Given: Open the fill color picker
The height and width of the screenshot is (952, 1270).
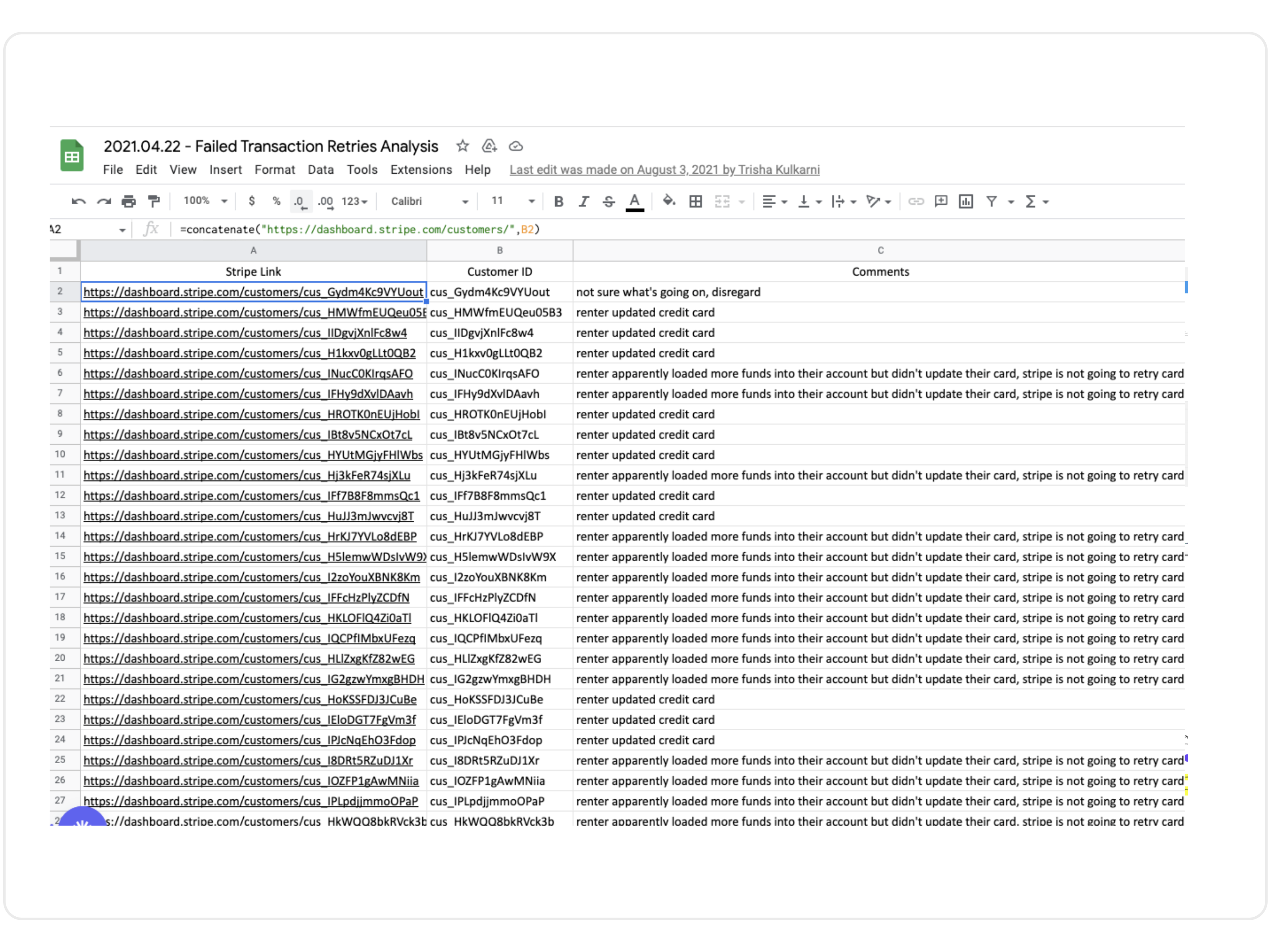Looking at the screenshot, I should [x=669, y=201].
